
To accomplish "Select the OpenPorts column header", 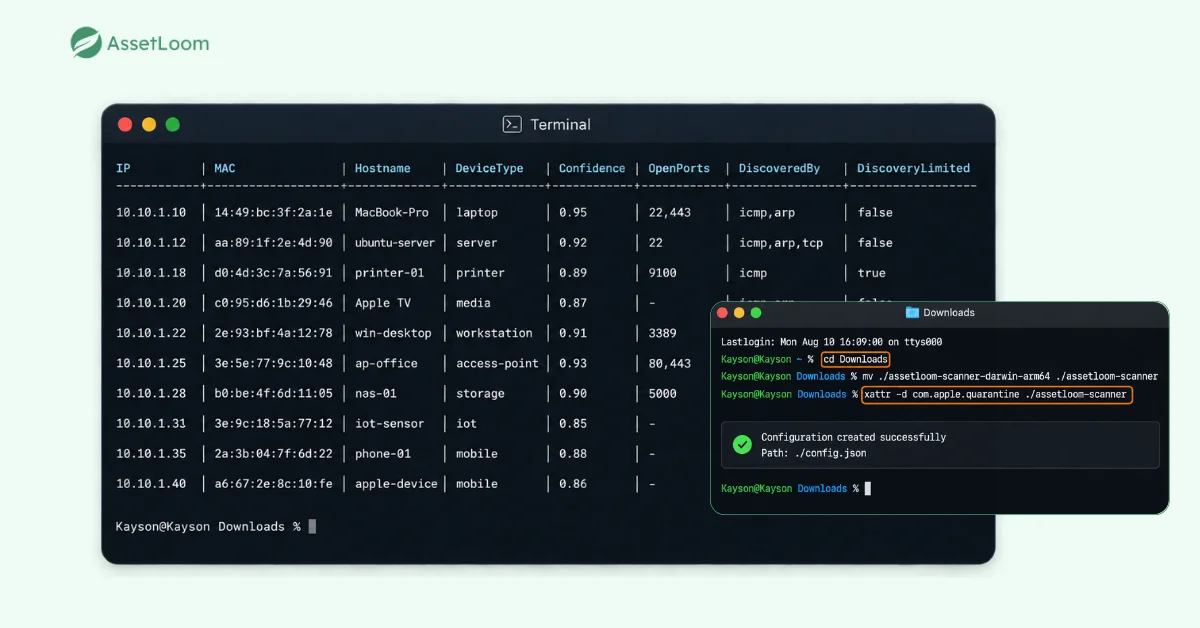I will [679, 168].
